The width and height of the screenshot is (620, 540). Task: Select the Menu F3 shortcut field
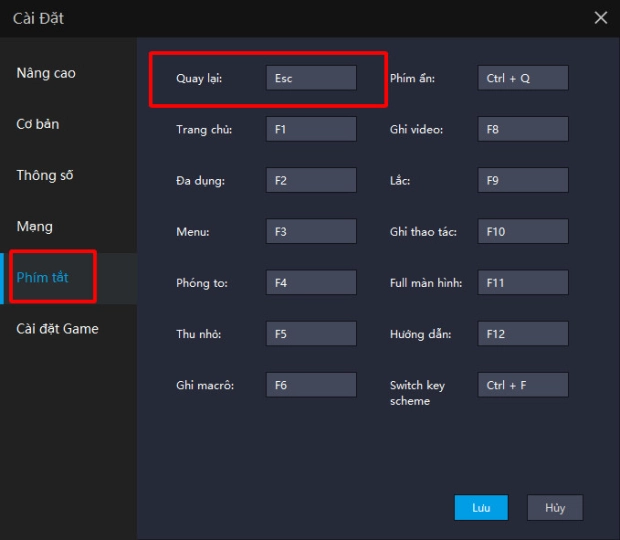coord(311,231)
